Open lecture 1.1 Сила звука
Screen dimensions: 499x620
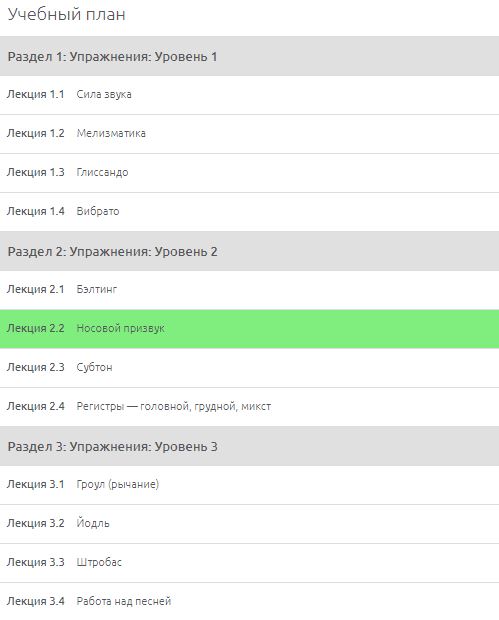click(x=250, y=95)
